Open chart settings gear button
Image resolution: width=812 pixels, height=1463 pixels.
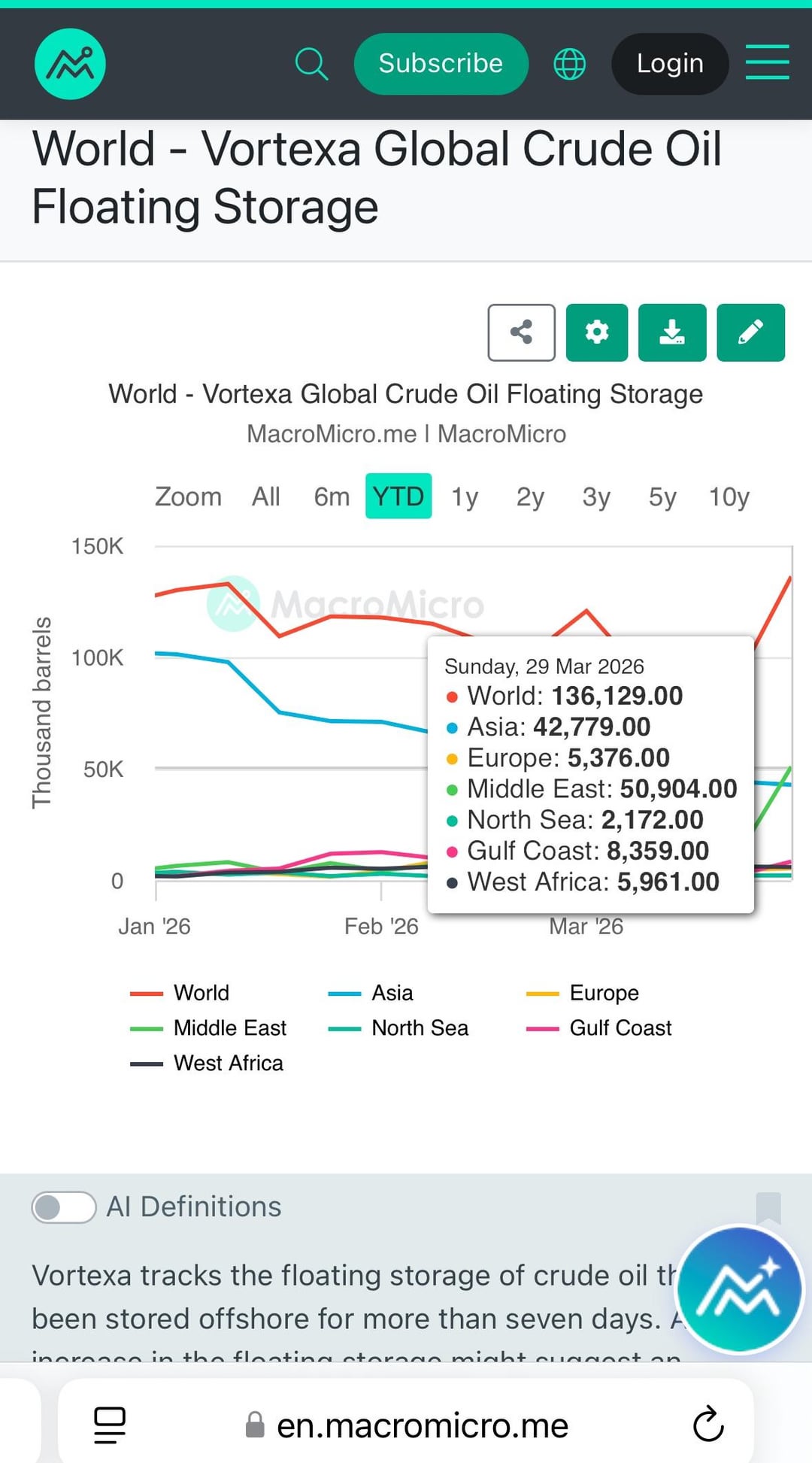pos(597,332)
